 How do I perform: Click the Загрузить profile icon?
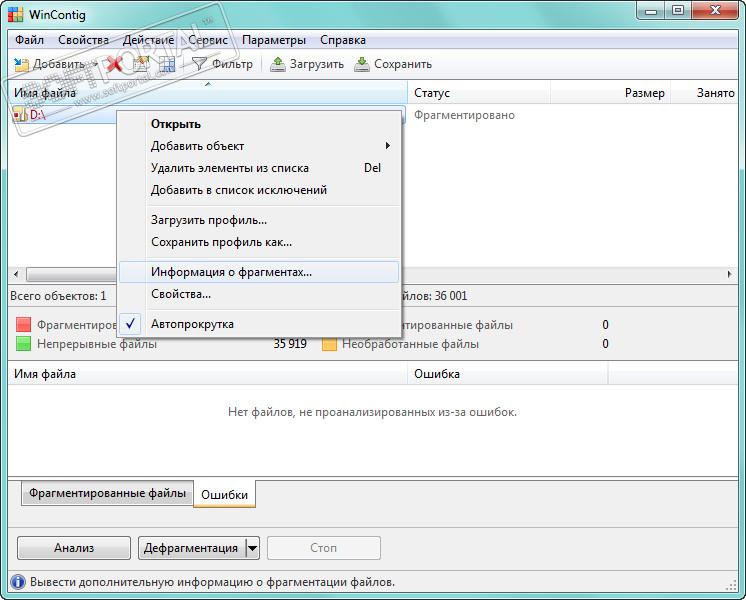point(277,64)
